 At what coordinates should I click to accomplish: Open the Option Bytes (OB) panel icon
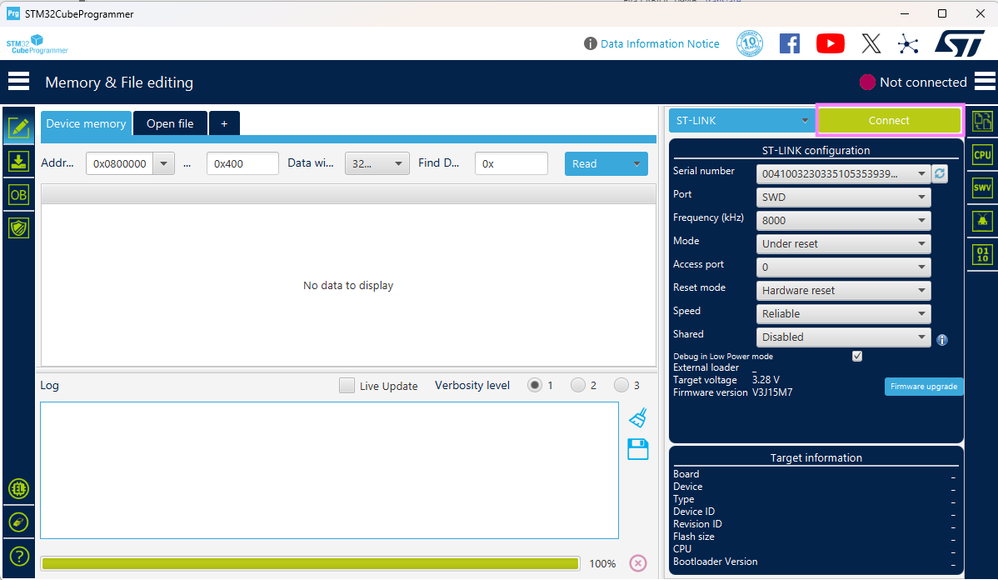click(x=18, y=195)
